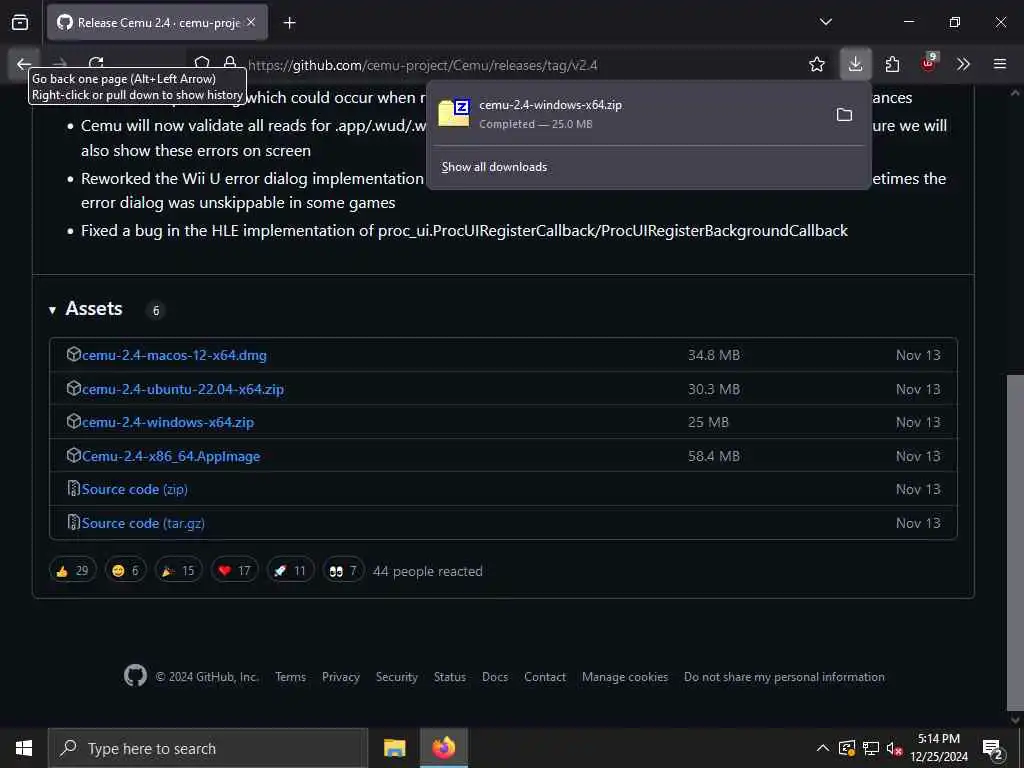Download cemu-2.4-windows-x64.zip from assets

167,423
